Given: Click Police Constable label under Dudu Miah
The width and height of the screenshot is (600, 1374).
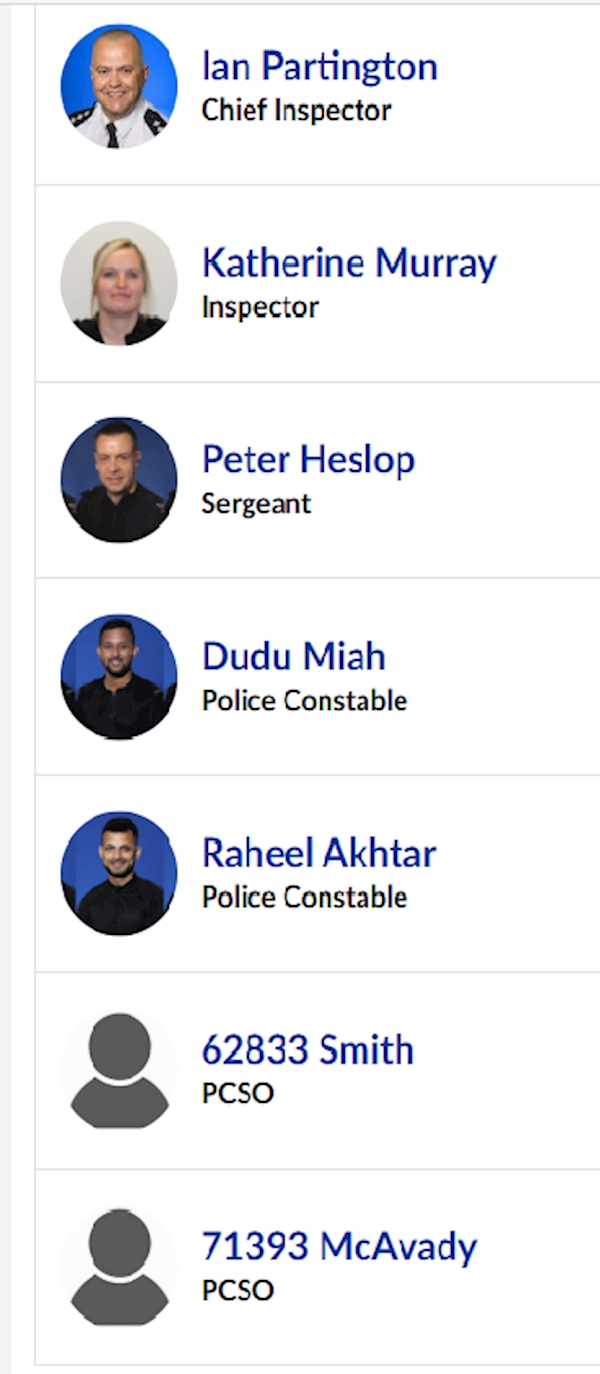Looking at the screenshot, I should [x=304, y=700].
